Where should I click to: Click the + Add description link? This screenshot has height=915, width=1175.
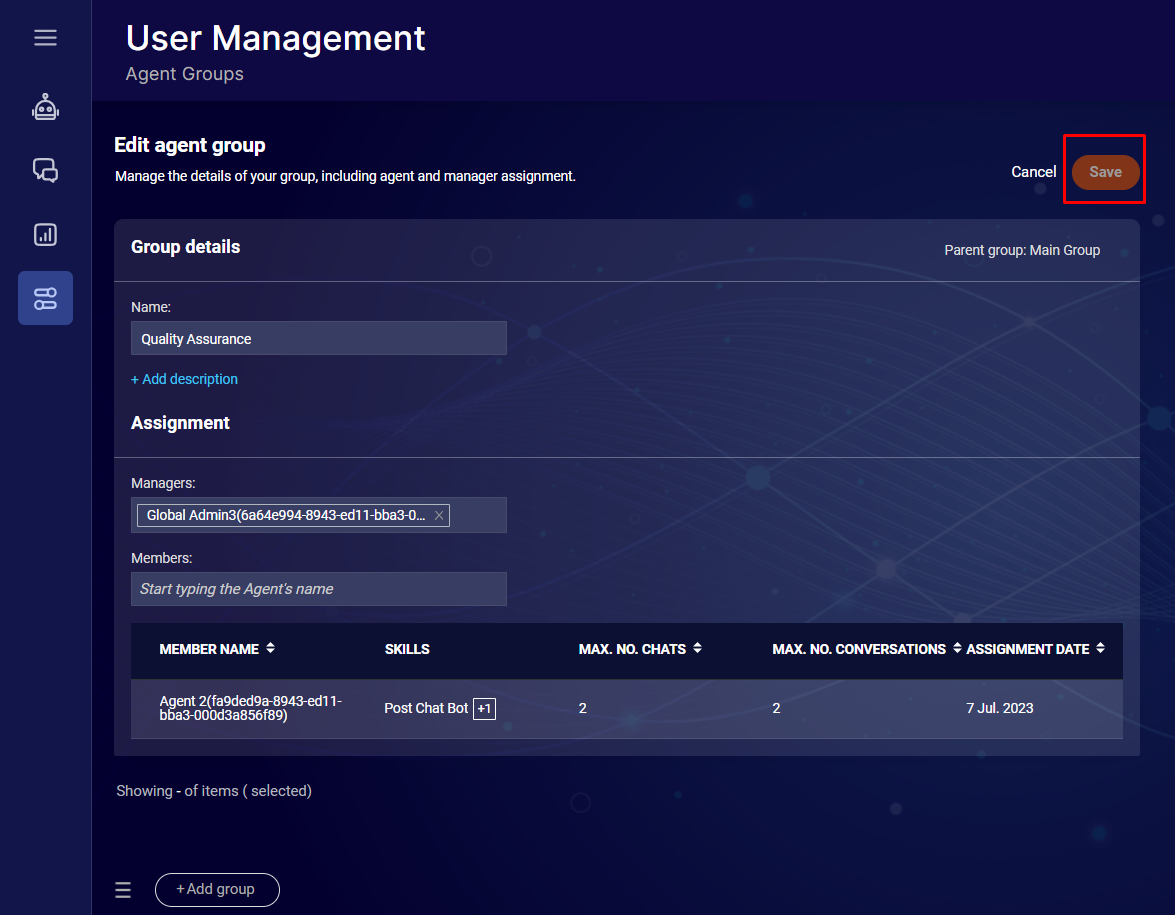[x=184, y=379]
